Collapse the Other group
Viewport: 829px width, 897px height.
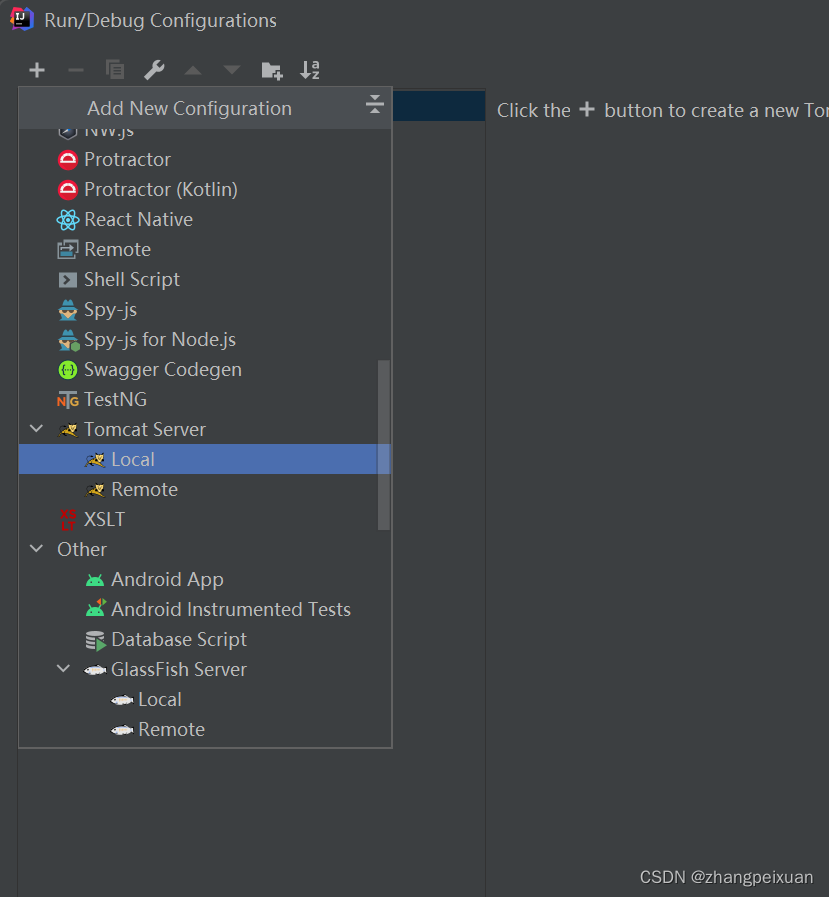point(37,549)
